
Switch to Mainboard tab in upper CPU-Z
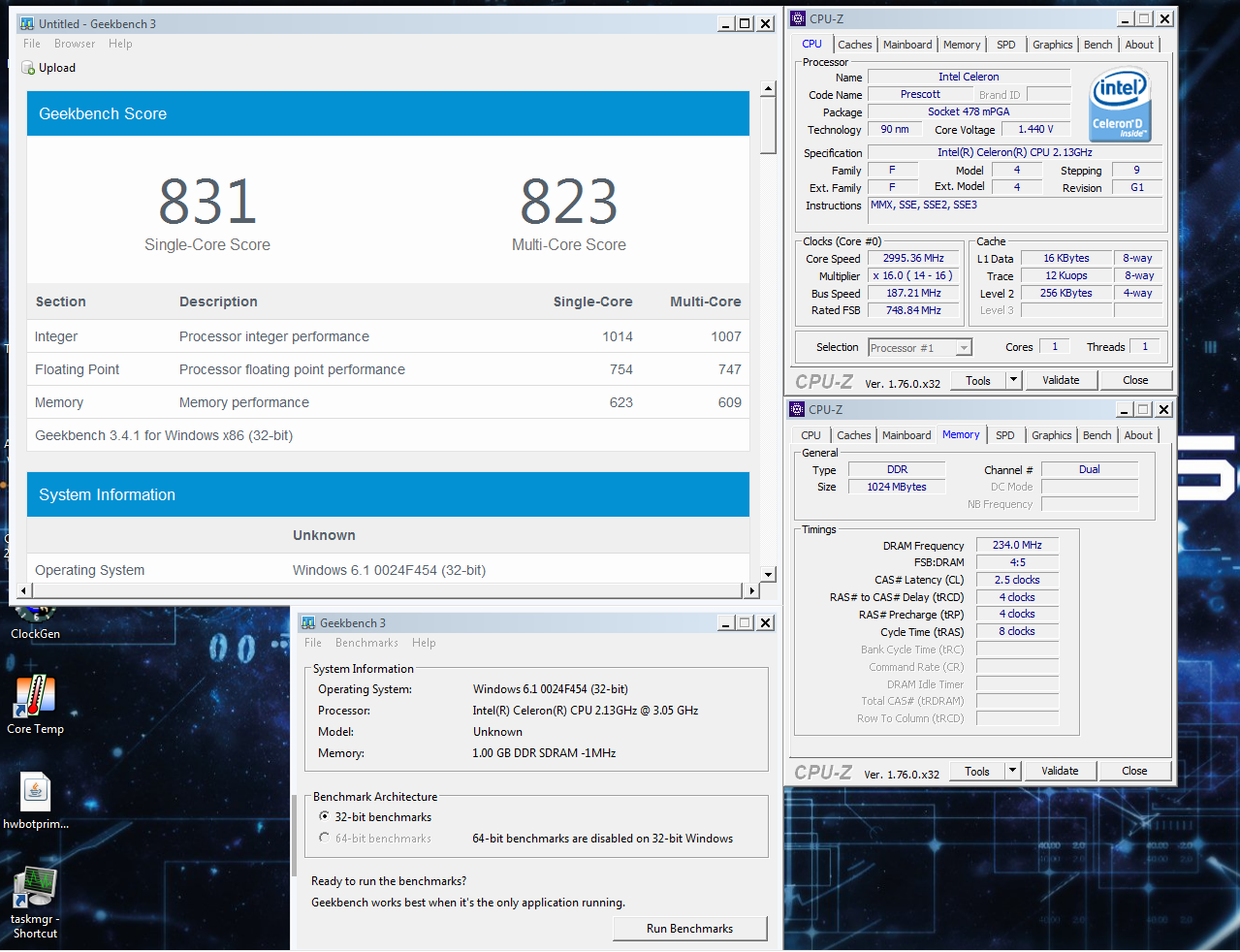coord(907,45)
